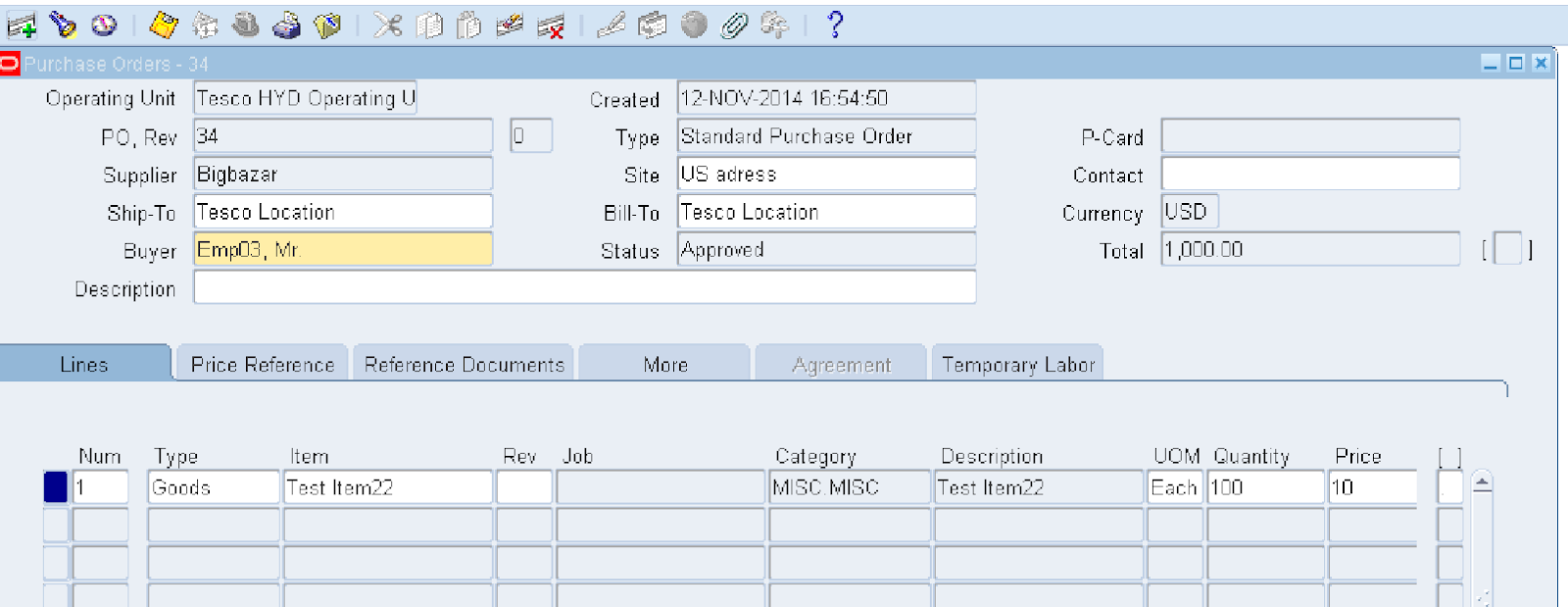The image size is (1568, 607).
Task: Select the record indicator of the third line row
Action: pos(56,563)
